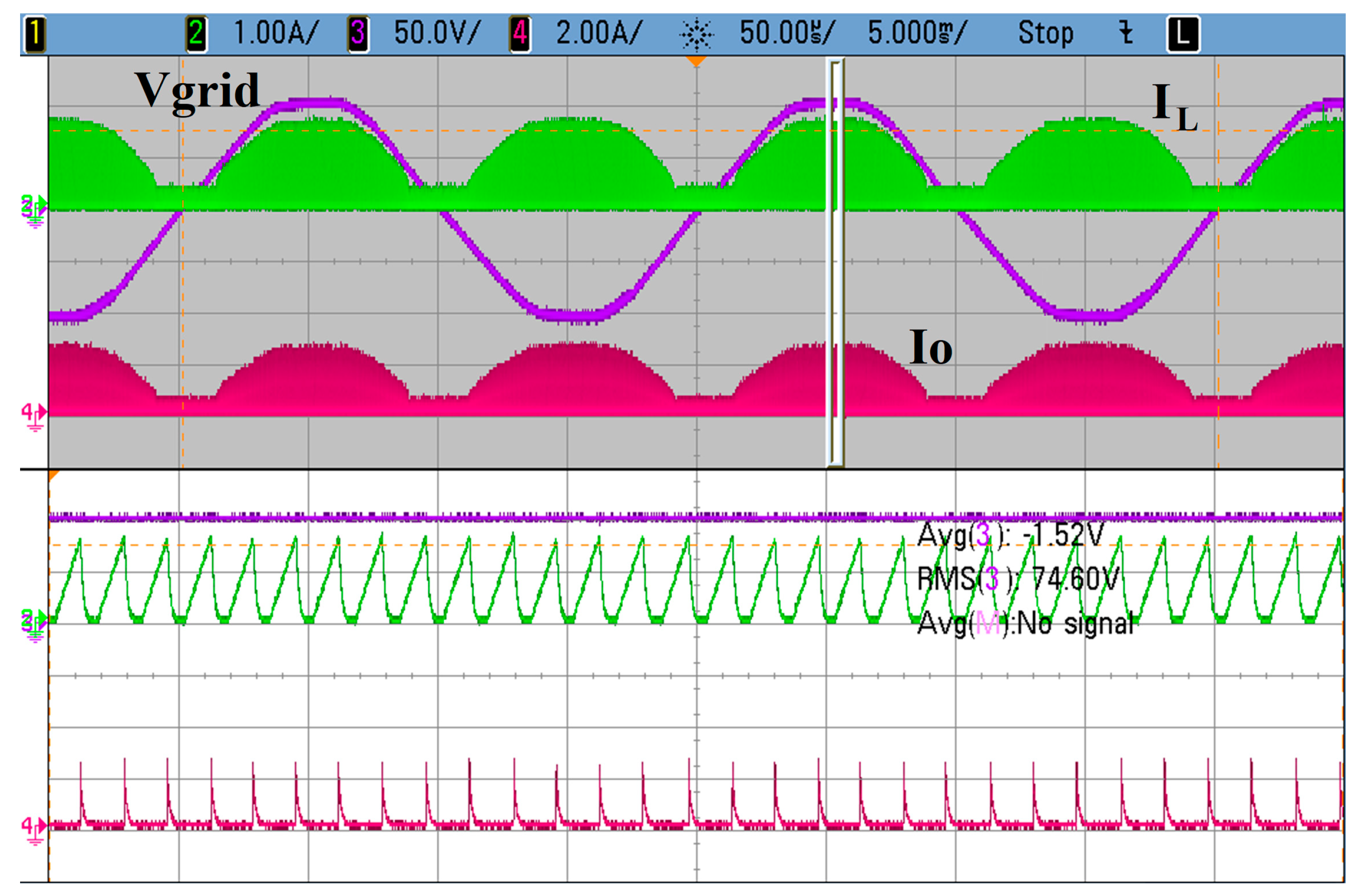Click the zoom timebase starburst icon

[696, 34]
